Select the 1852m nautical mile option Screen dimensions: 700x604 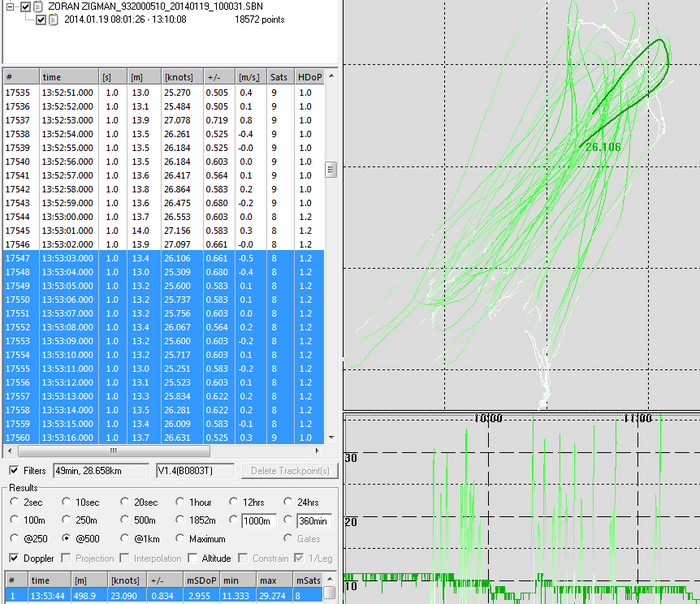[x=180, y=520]
